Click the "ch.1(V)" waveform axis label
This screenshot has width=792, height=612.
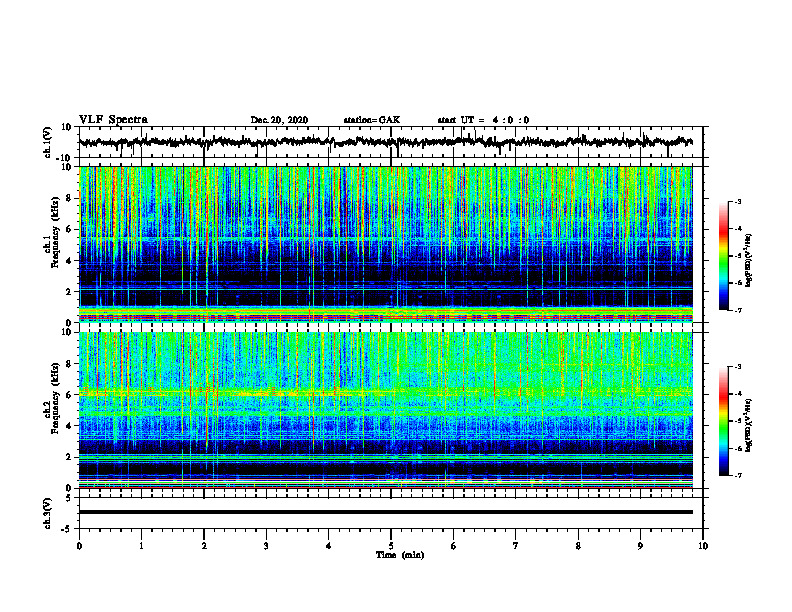(x=47, y=142)
